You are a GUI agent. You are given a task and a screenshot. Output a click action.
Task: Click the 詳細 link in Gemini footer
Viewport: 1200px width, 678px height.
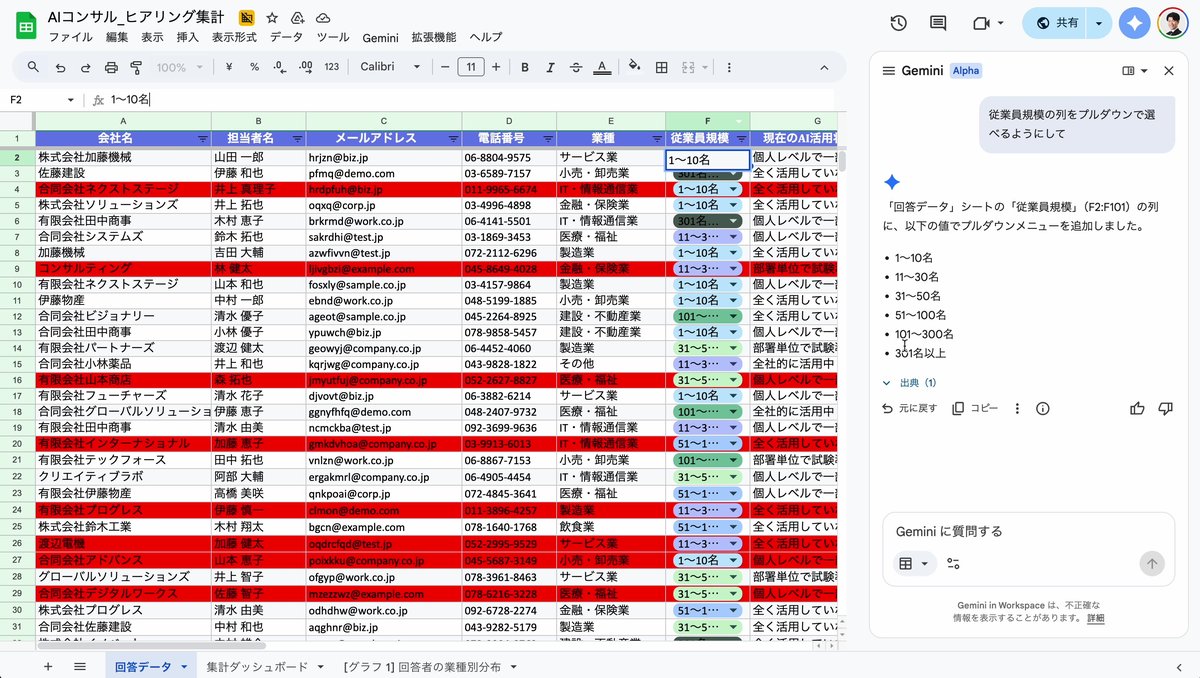point(1096,618)
